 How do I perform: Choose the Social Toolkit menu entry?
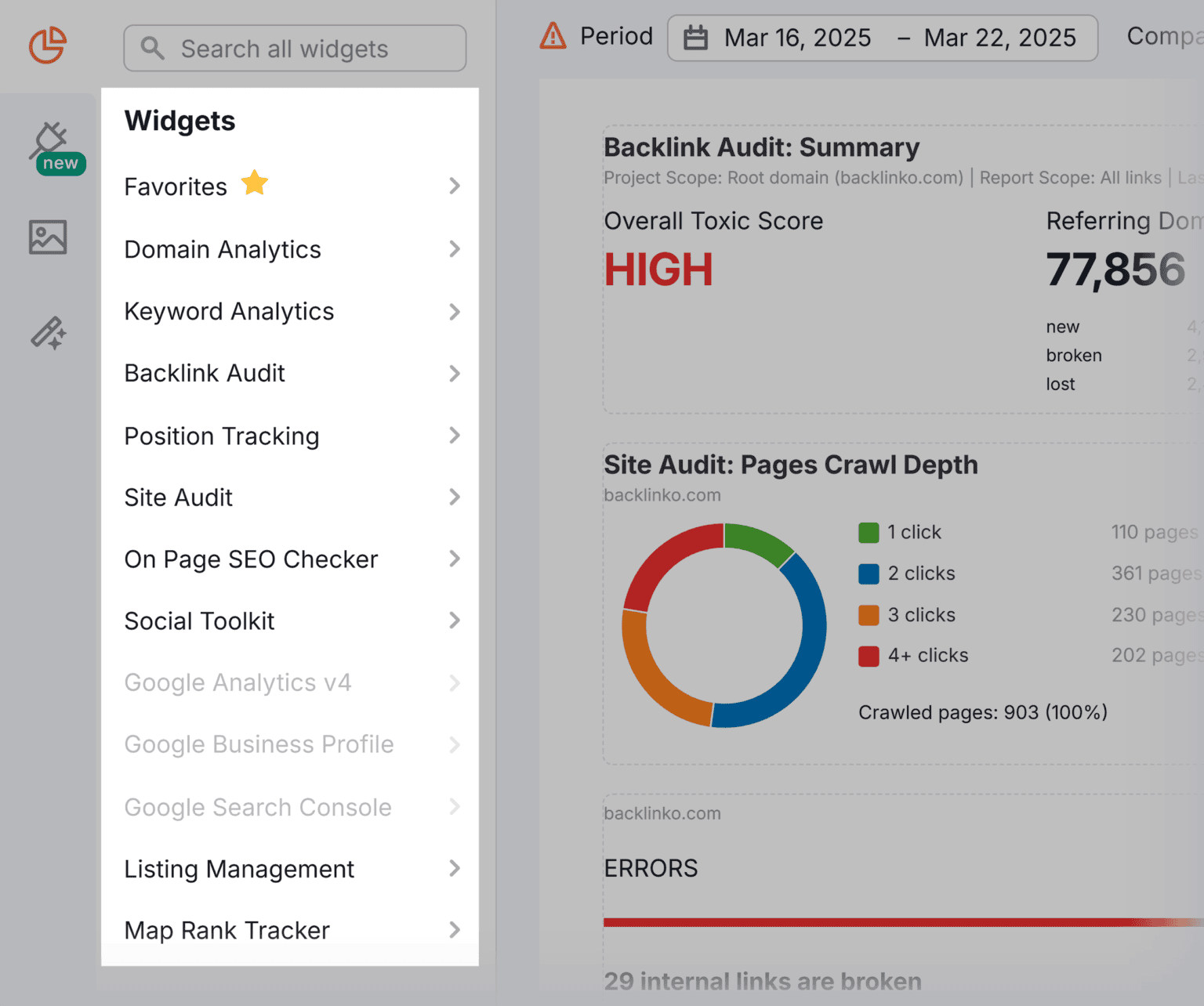click(x=199, y=621)
